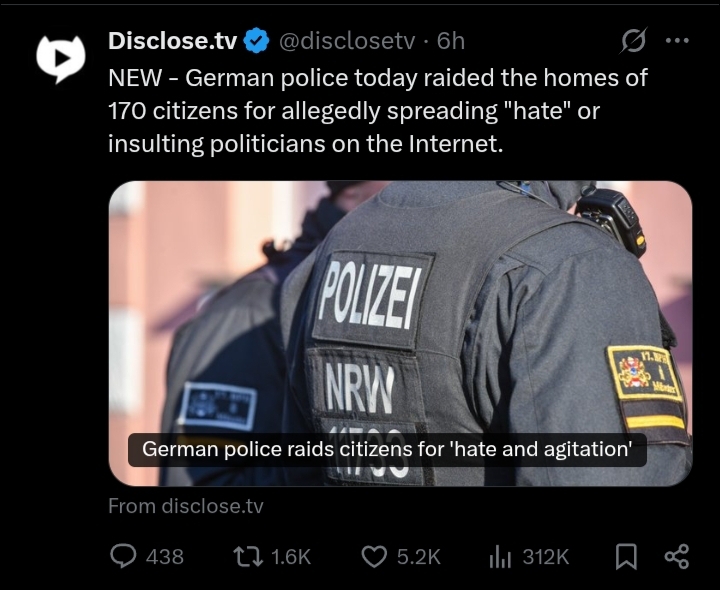
Task: Click the 1.6K reposts count
Action: [x=291, y=557]
